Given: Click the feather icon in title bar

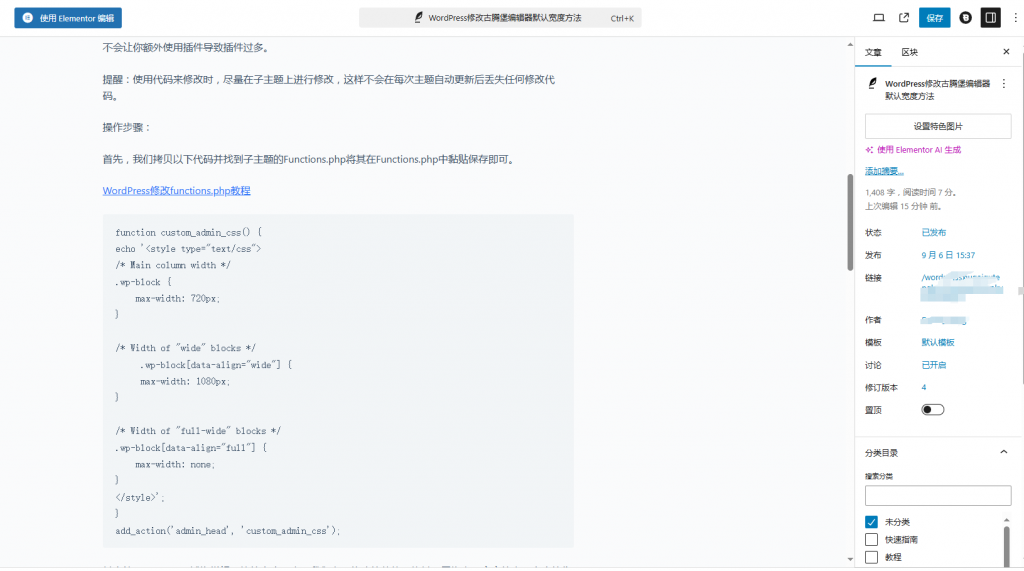Looking at the screenshot, I should coord(419,18).
